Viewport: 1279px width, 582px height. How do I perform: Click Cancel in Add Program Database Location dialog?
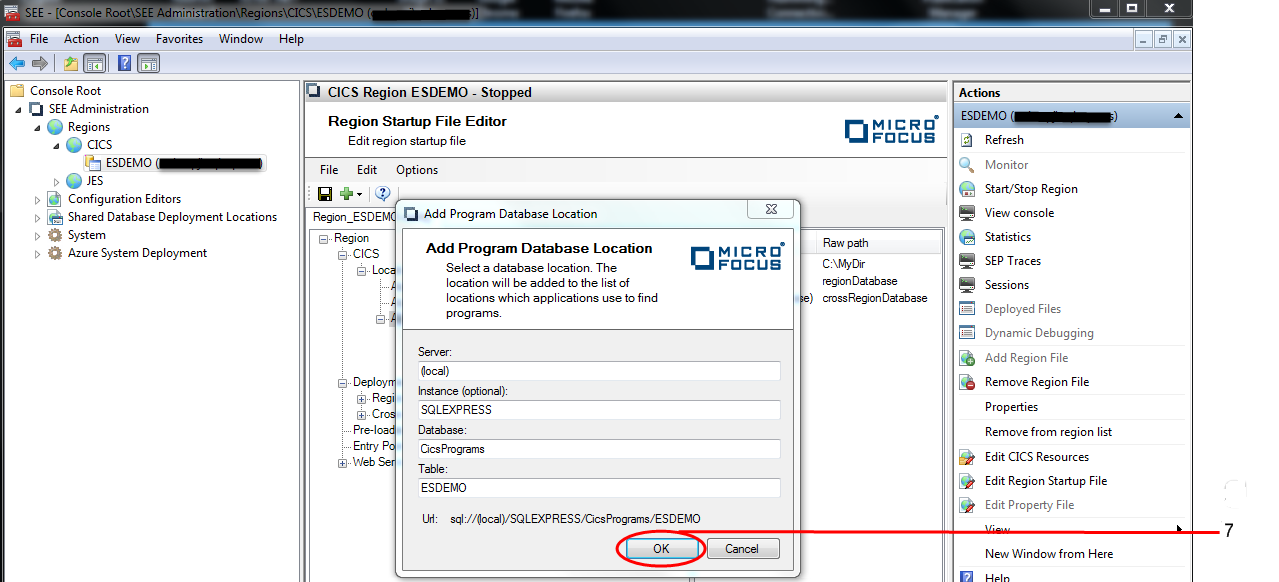tap(743, 548)
